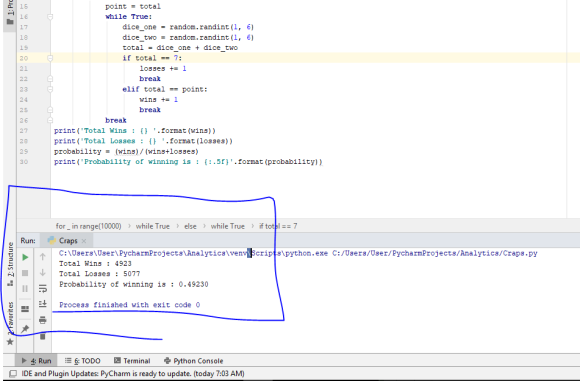The image size is (580, 381).
Task: Click 'Process finished with exit code 0' line
Action: [129, 305]
